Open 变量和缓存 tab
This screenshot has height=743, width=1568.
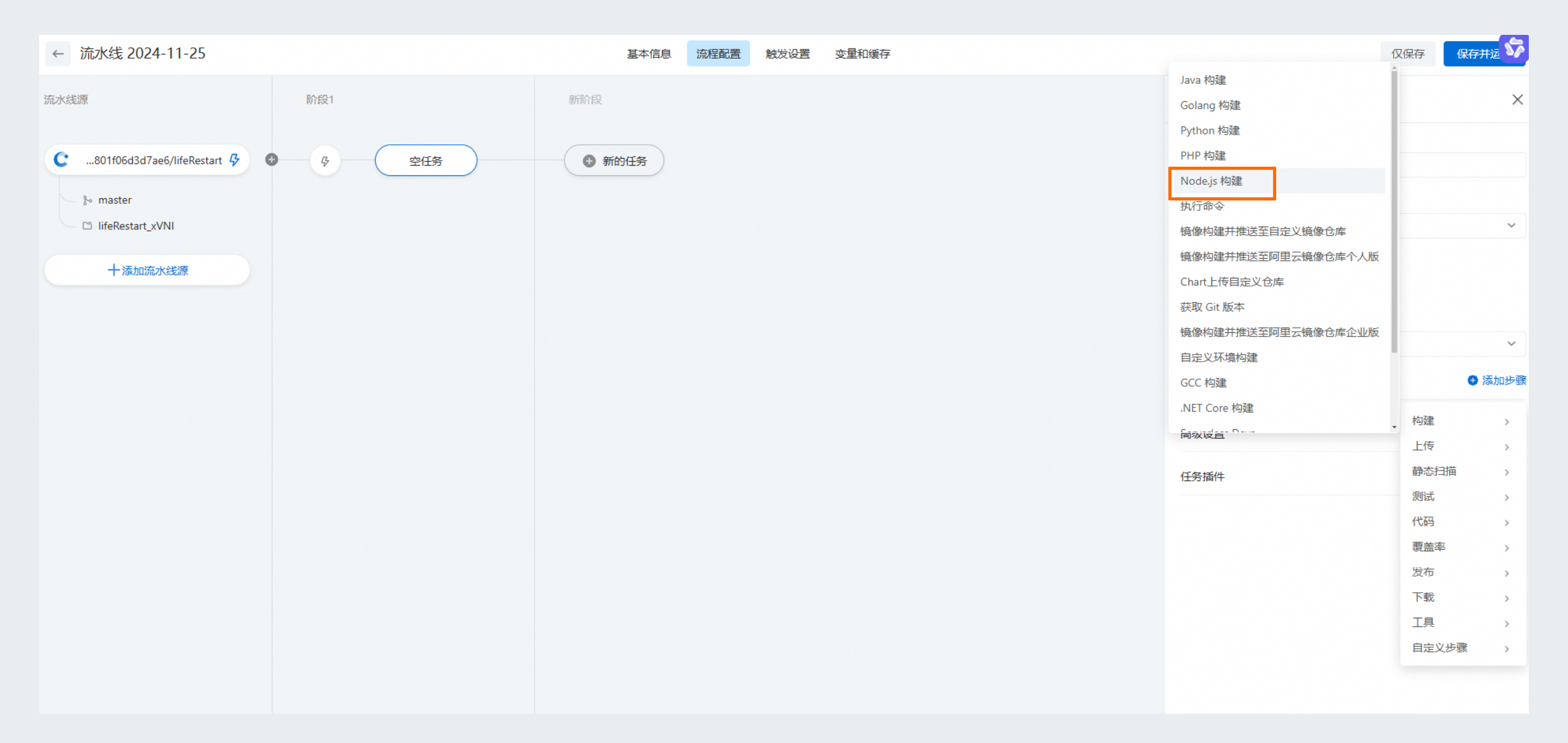[862, 53]
